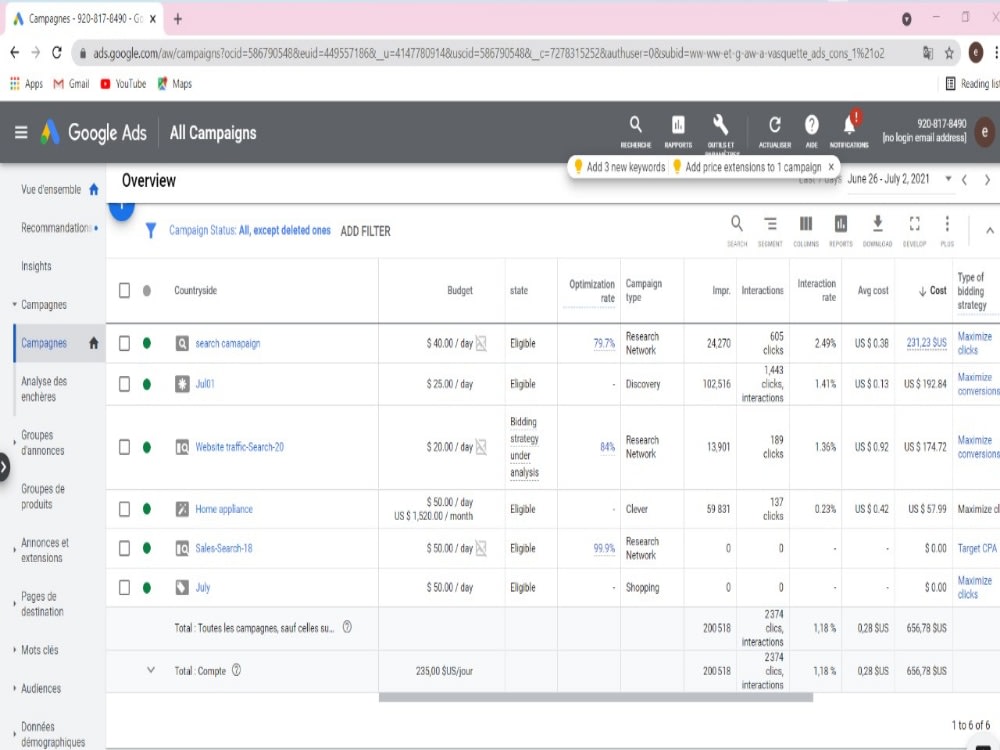1000x750 pixels.
Task: Open a new browser tab
Action: (x=178, y=19)
